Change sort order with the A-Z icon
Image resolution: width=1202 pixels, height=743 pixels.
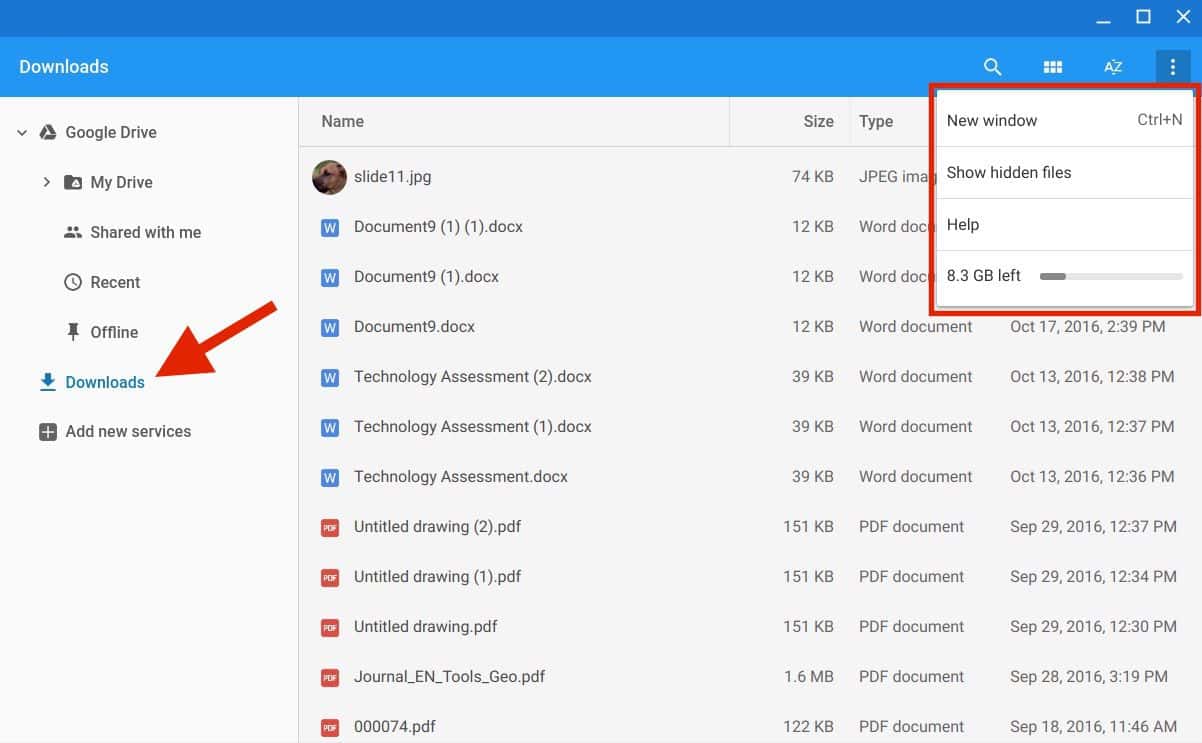[x=1112, y=67]
